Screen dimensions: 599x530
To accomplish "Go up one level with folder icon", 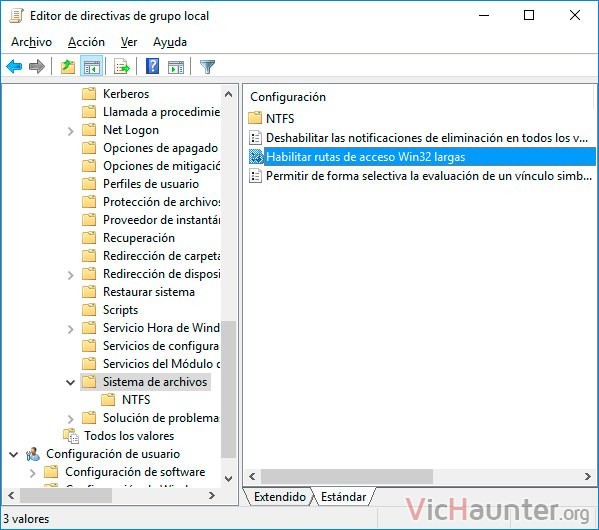I will click(68, 67).
